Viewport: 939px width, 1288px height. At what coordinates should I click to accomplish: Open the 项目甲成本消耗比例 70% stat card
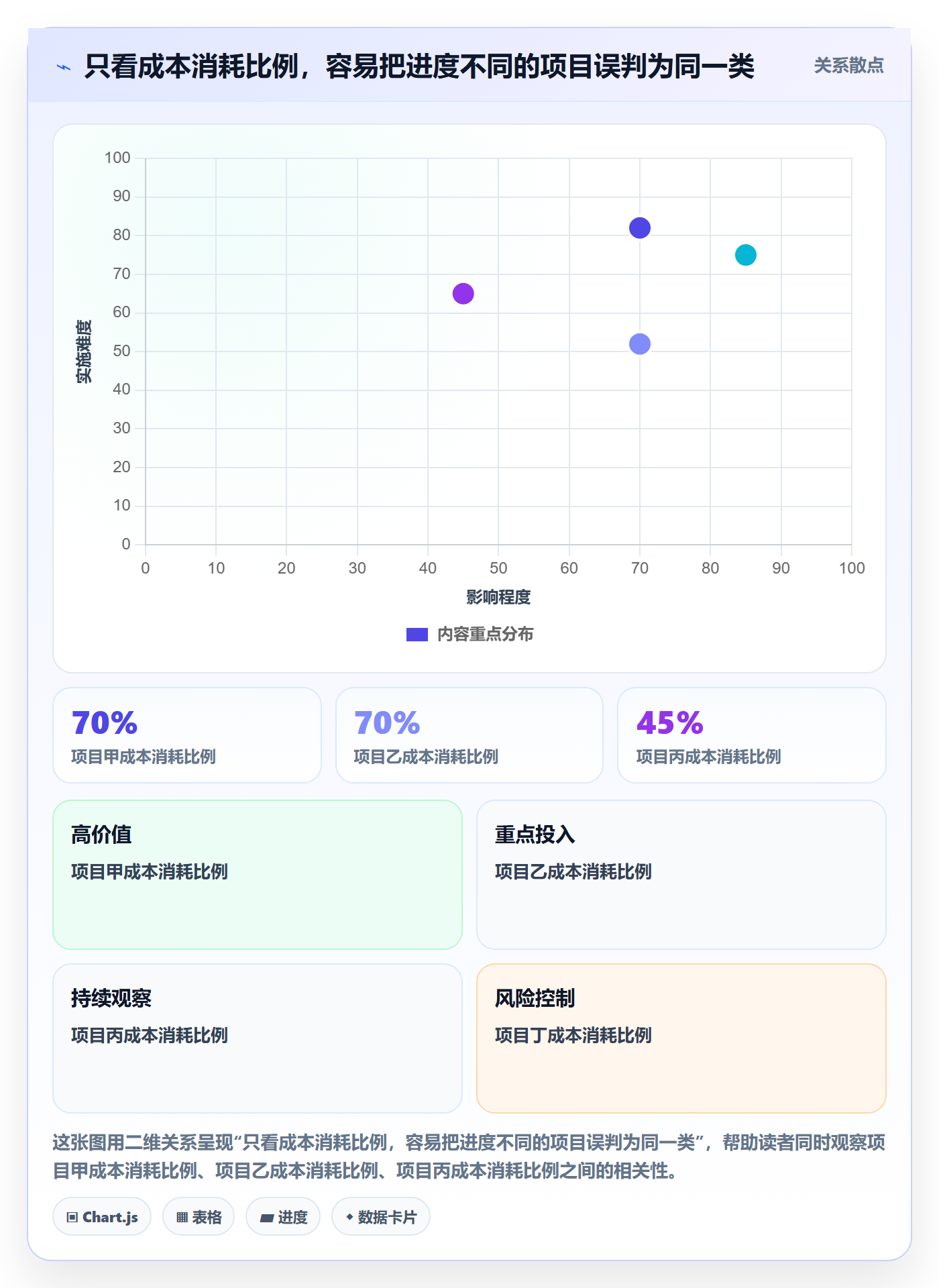pos(187,735)
